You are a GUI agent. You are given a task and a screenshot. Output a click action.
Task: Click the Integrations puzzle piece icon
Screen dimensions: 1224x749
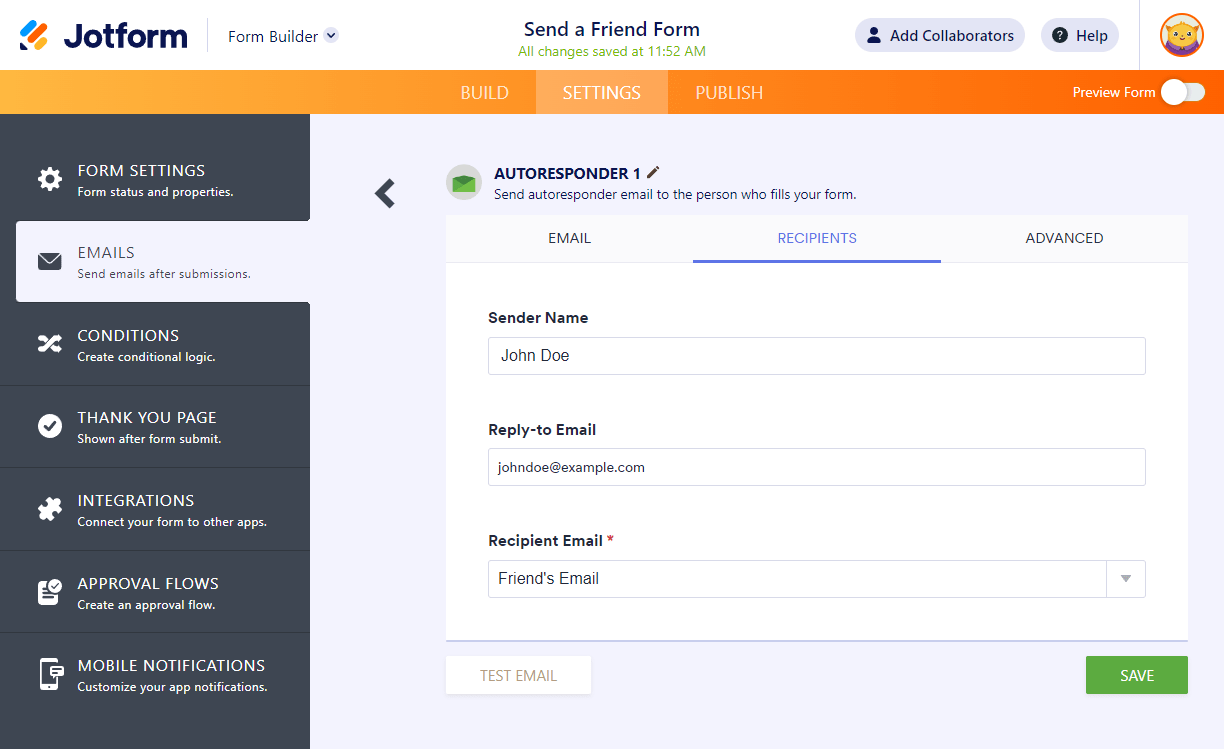point(49,509)
